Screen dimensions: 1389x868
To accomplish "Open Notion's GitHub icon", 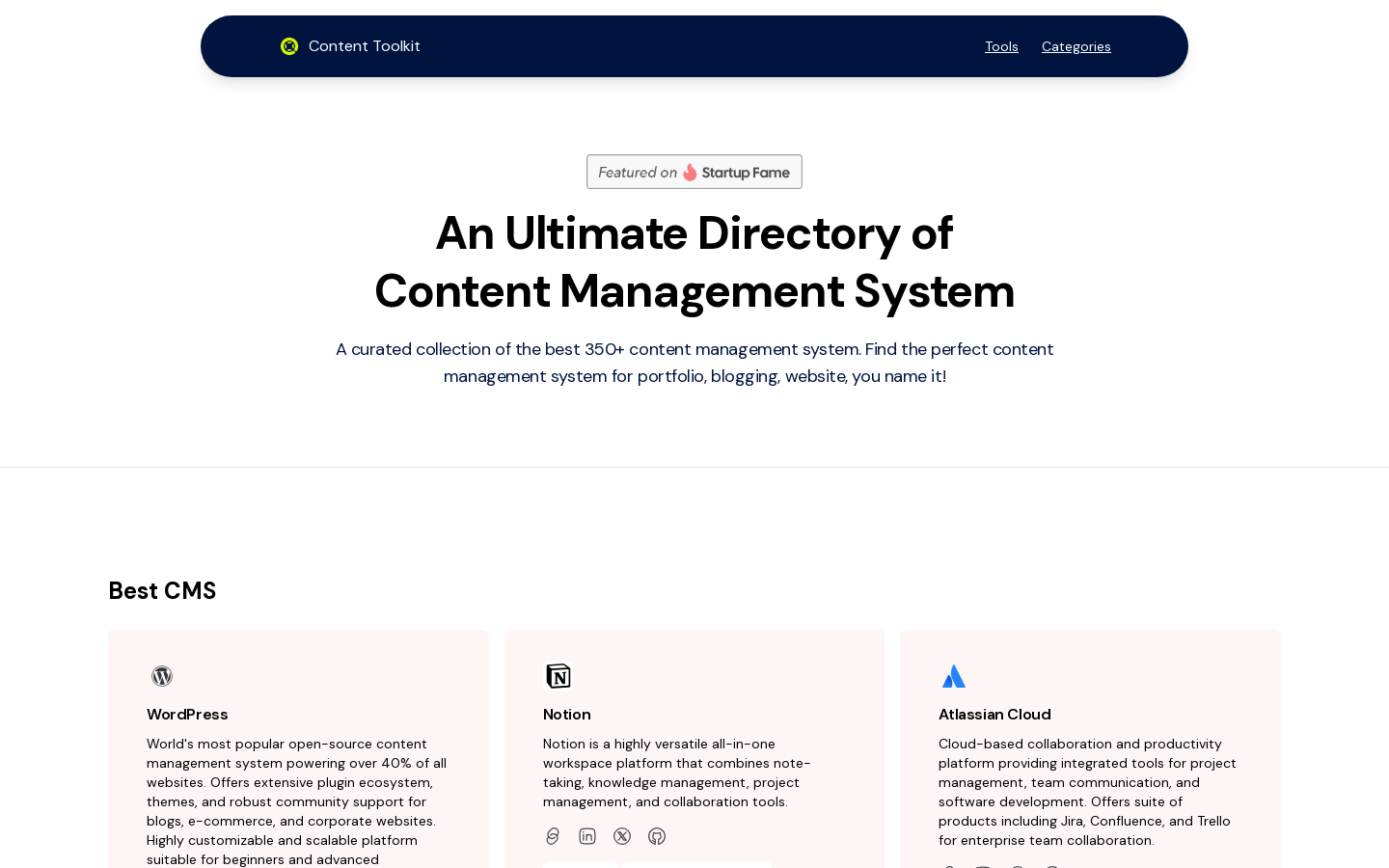I will coord(657,836).
